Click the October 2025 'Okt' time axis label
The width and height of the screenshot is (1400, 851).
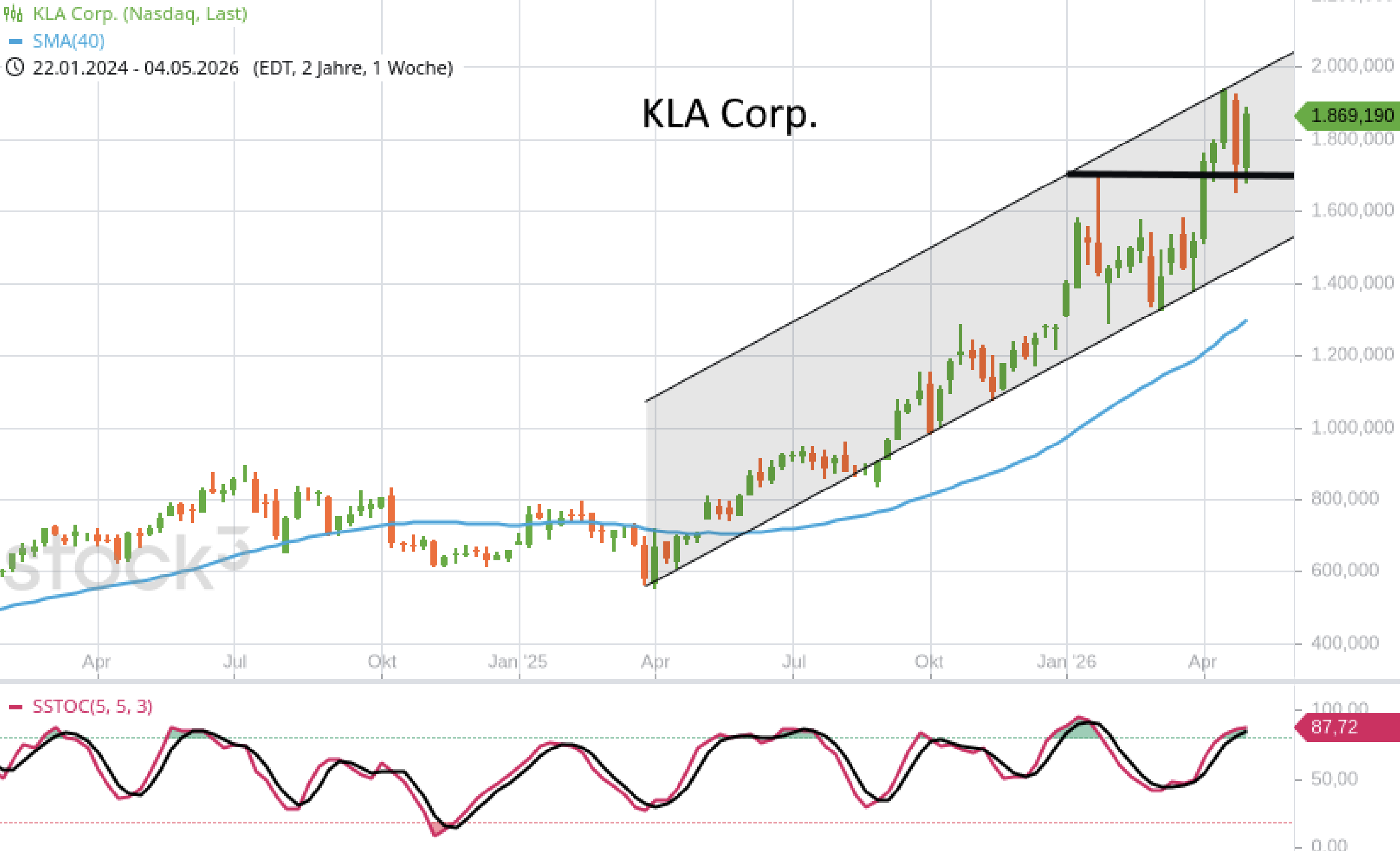point(930,662)
